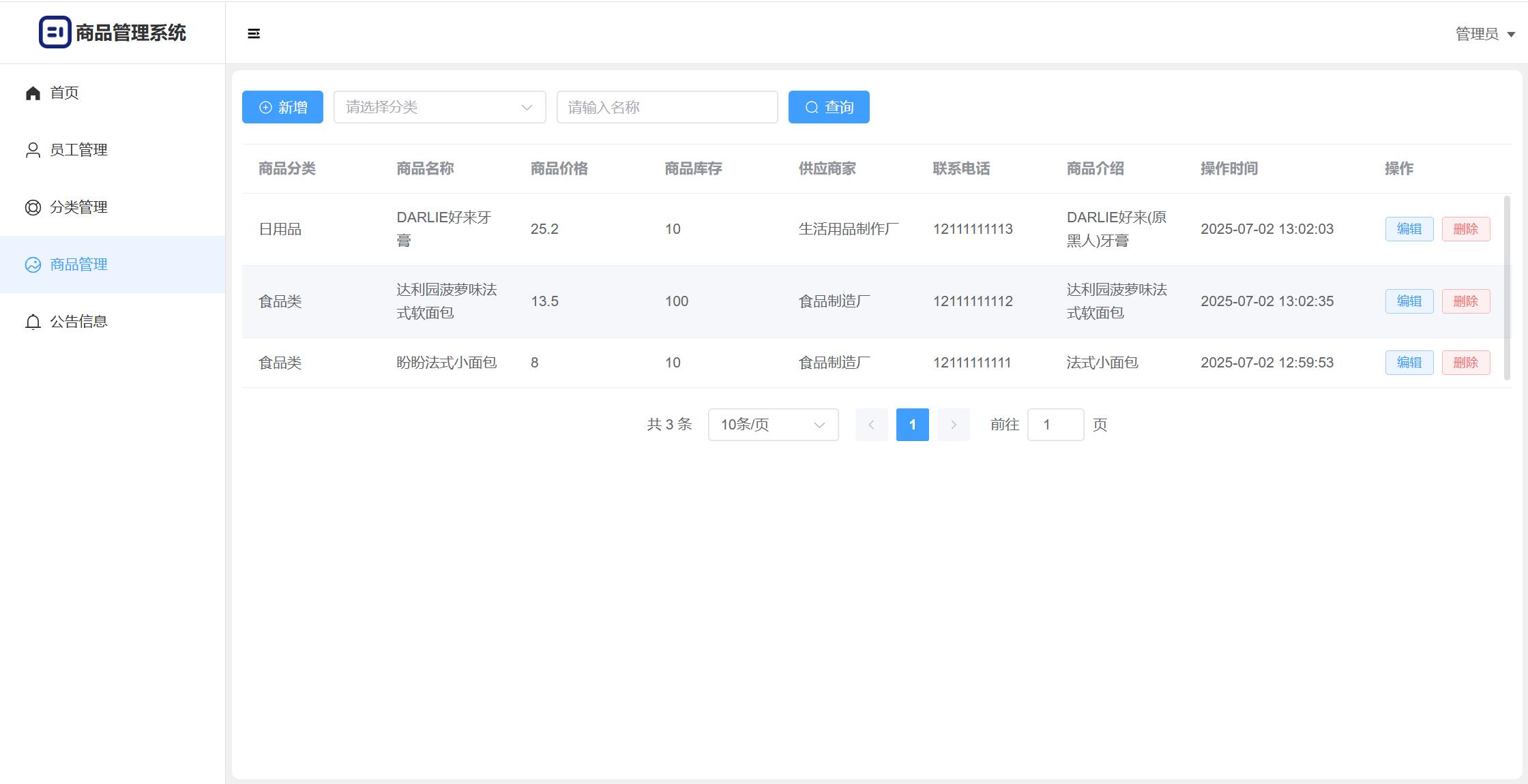Image resolution: width=1528 pixels, height=784 pixels.
Task: Go to next page arrow
Action: (x=954, y=425)
